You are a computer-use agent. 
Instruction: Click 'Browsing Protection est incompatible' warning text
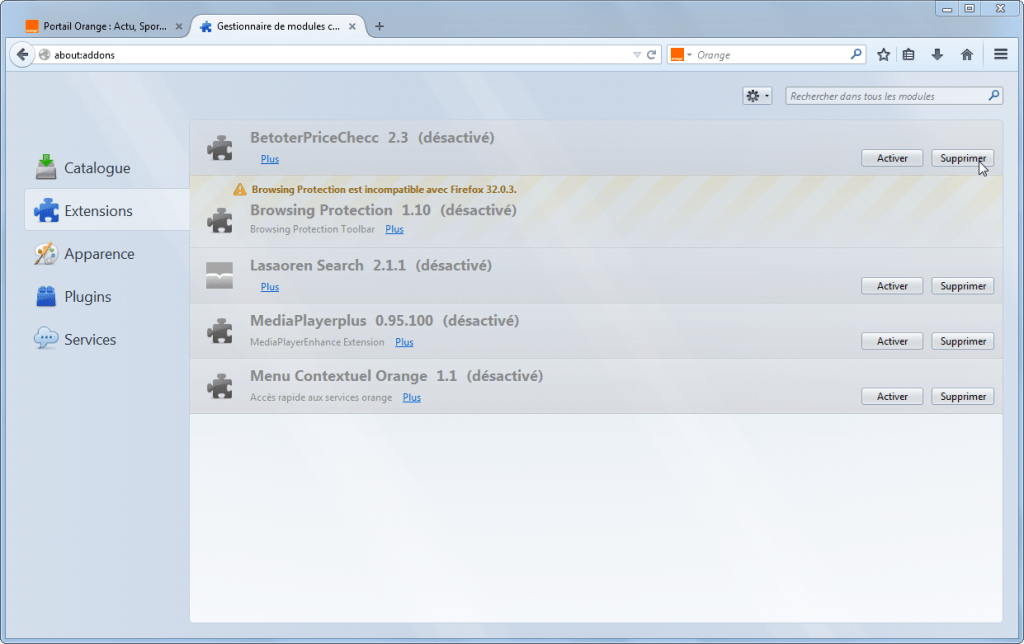[x=384, y=189]
